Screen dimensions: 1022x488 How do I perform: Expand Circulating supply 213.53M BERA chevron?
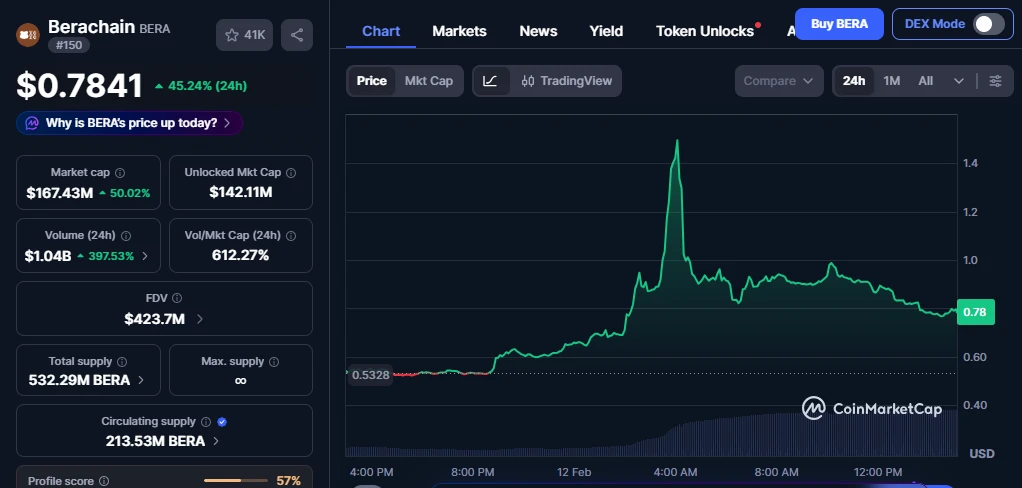click(x=216, y=441)
